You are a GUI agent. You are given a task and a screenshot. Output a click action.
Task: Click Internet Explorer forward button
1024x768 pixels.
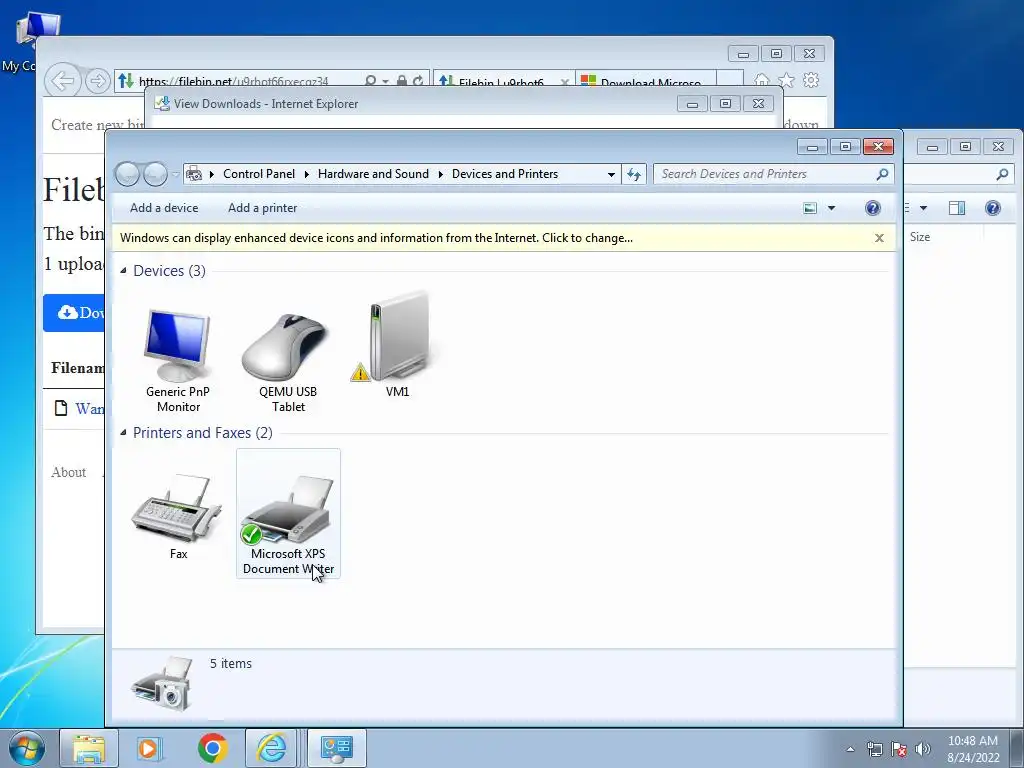tap(97, 81)
